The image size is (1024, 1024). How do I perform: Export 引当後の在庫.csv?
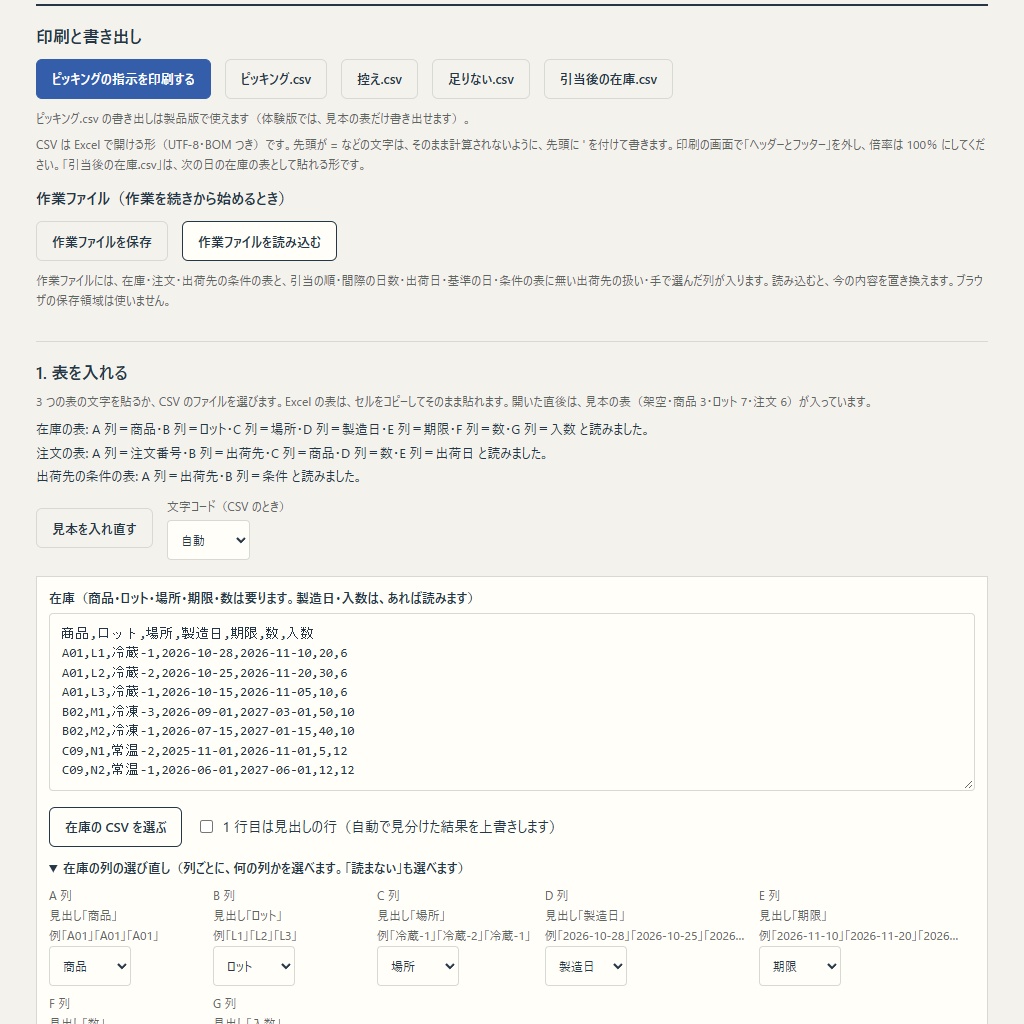click(608, 79)
